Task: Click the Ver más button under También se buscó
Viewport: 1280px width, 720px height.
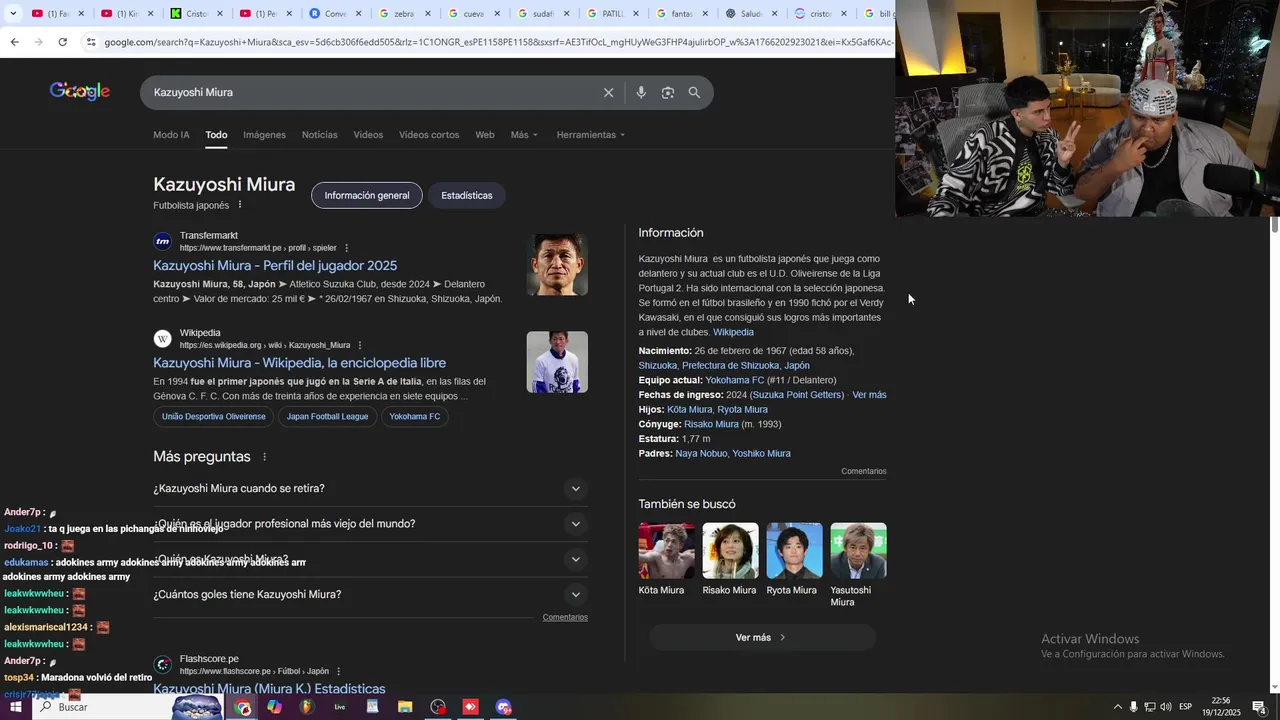Action: (762, 637)
